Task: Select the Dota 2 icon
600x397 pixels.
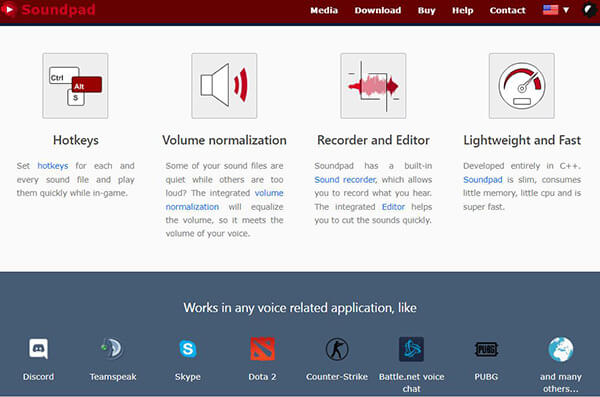Action: (x=262, y=349)
